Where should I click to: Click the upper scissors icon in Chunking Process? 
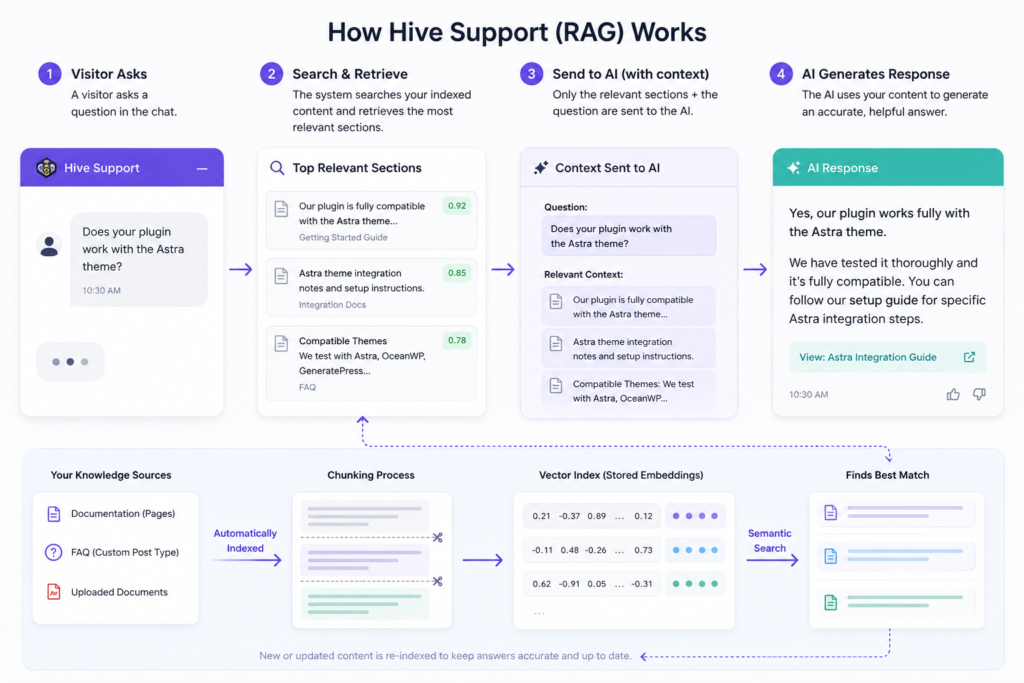[x=438, y=537]
